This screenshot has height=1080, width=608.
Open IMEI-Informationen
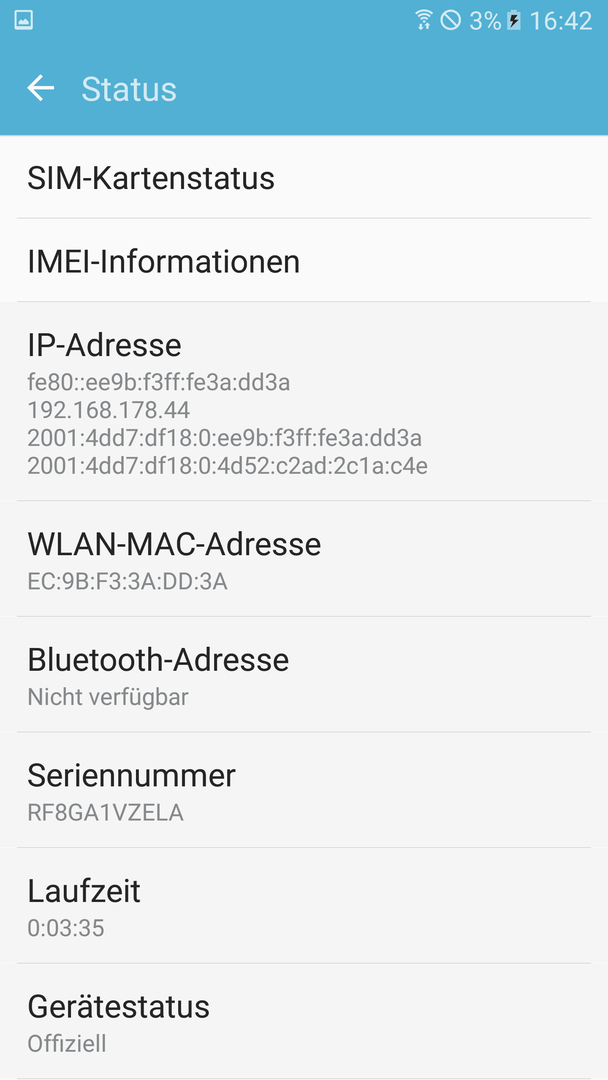tap(304, 260)
